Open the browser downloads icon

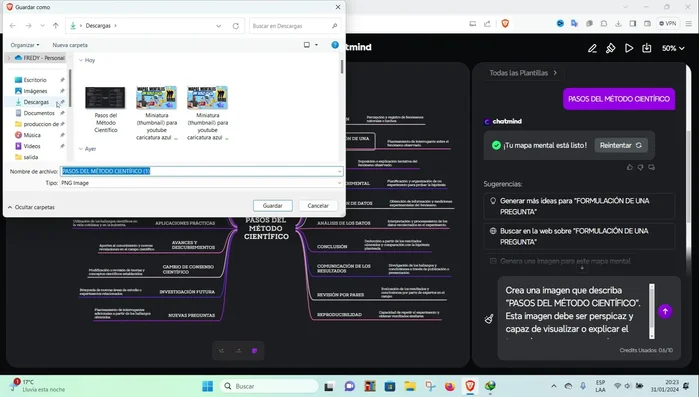coord(618,24)
